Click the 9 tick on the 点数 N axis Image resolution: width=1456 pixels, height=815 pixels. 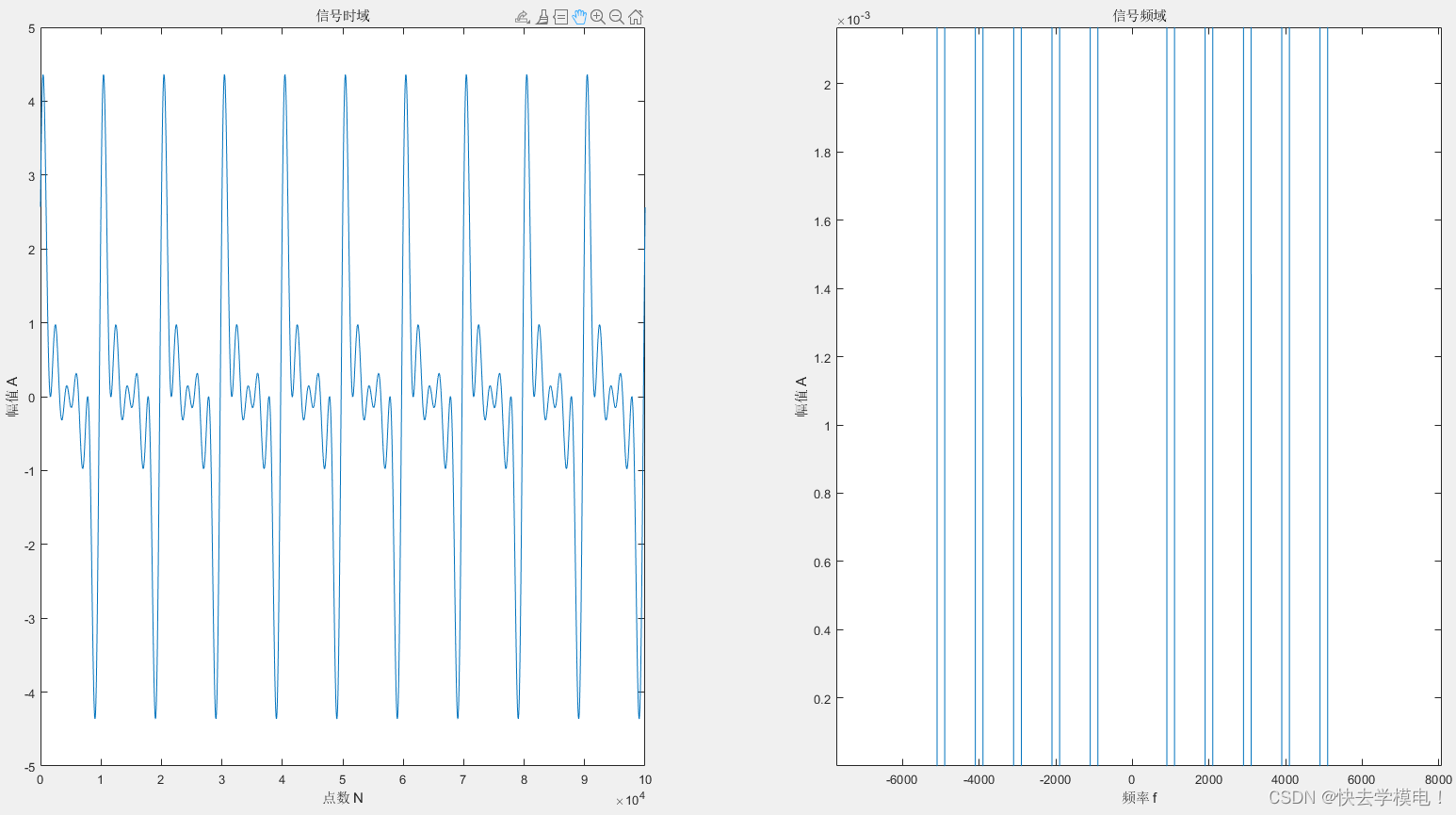585,779
